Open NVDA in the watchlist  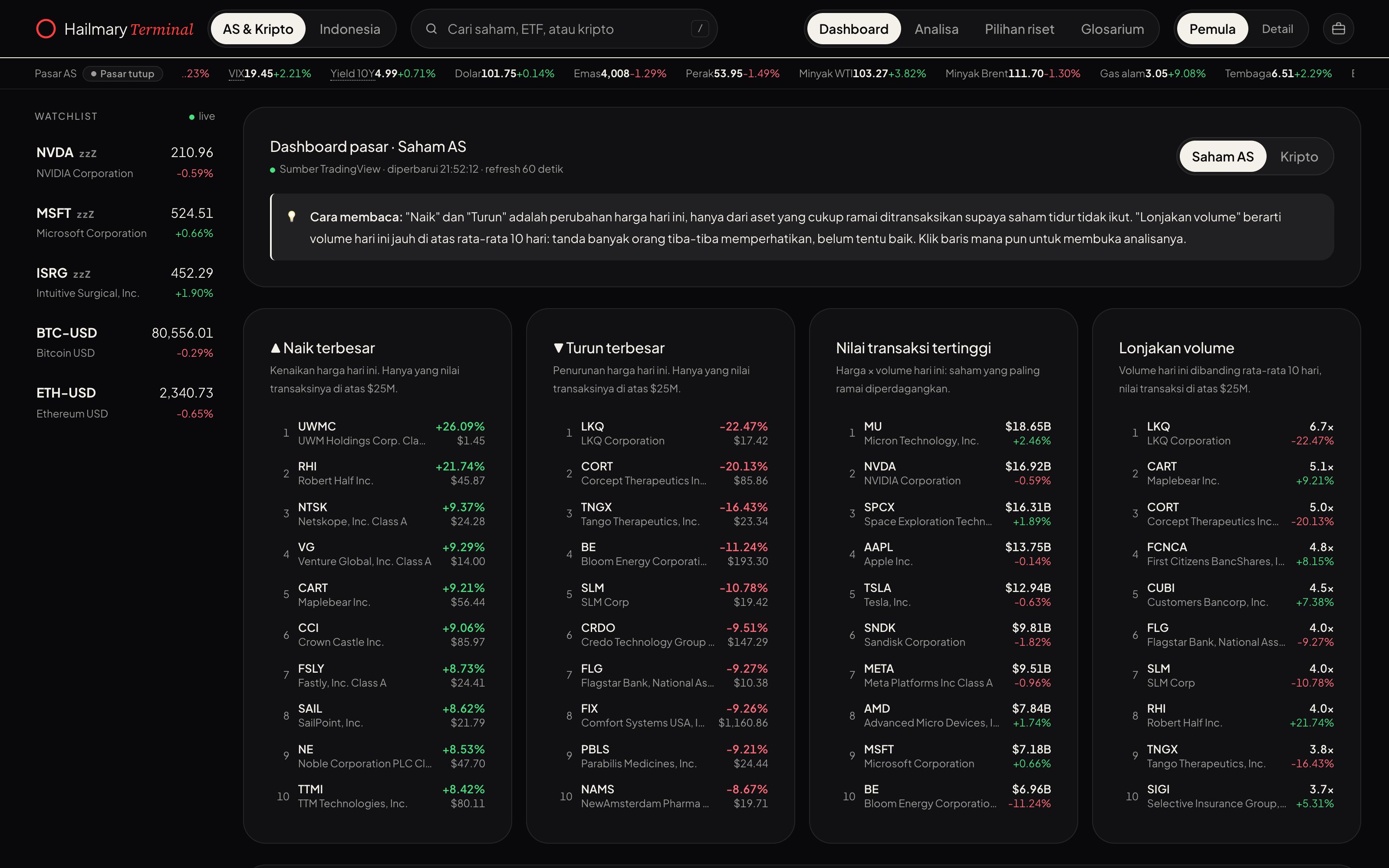click(125, 162)
